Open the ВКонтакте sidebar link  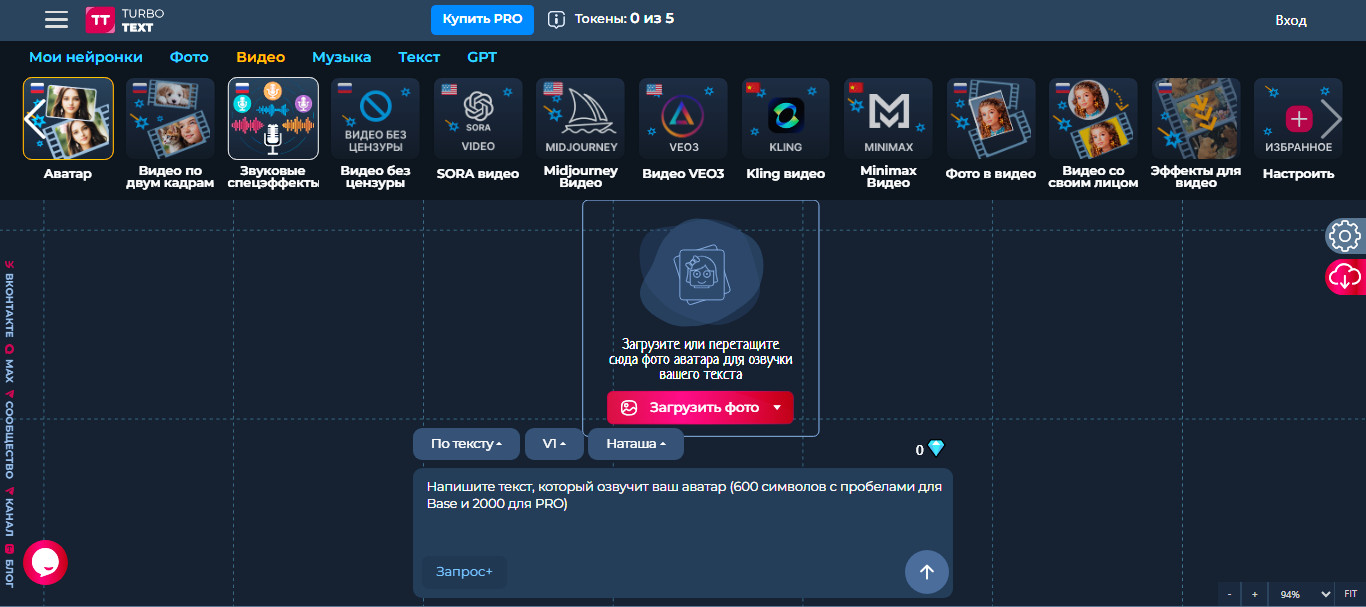[9, 300]
